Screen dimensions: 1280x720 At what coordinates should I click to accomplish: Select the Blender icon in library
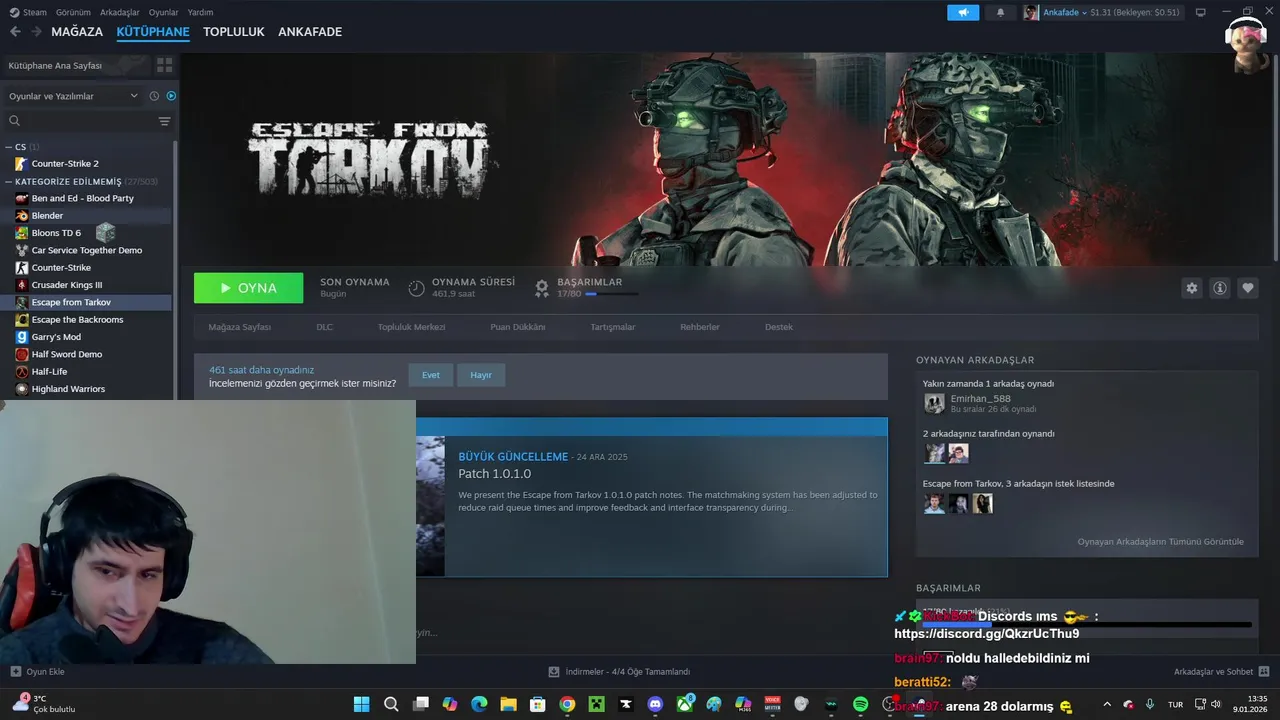22,215
